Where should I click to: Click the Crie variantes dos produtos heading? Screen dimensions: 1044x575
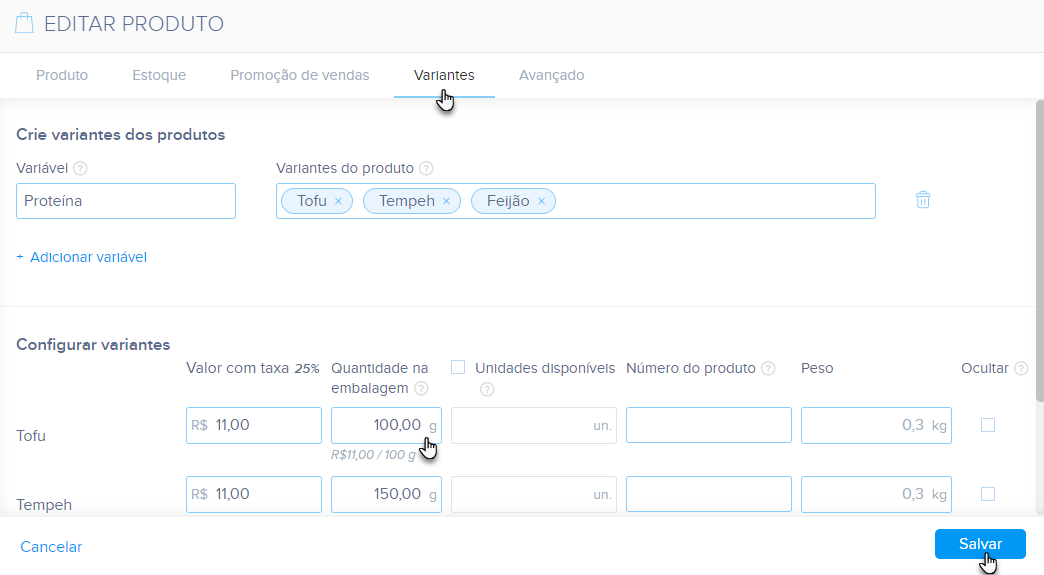(x=121, y=134)
